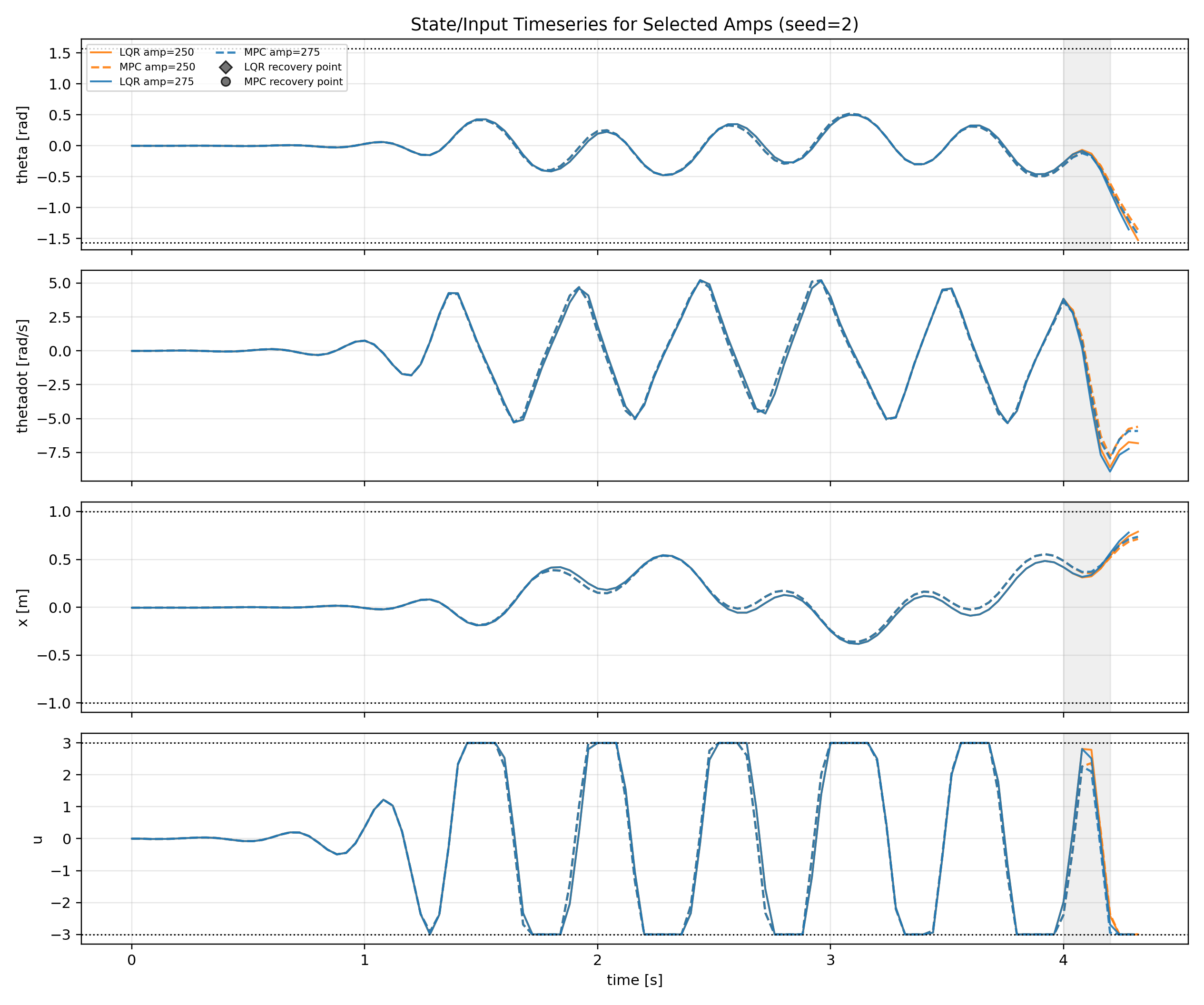Click the figure title with seed=2
This screenshot has width=1204, height=1005.
coord(634,24)
